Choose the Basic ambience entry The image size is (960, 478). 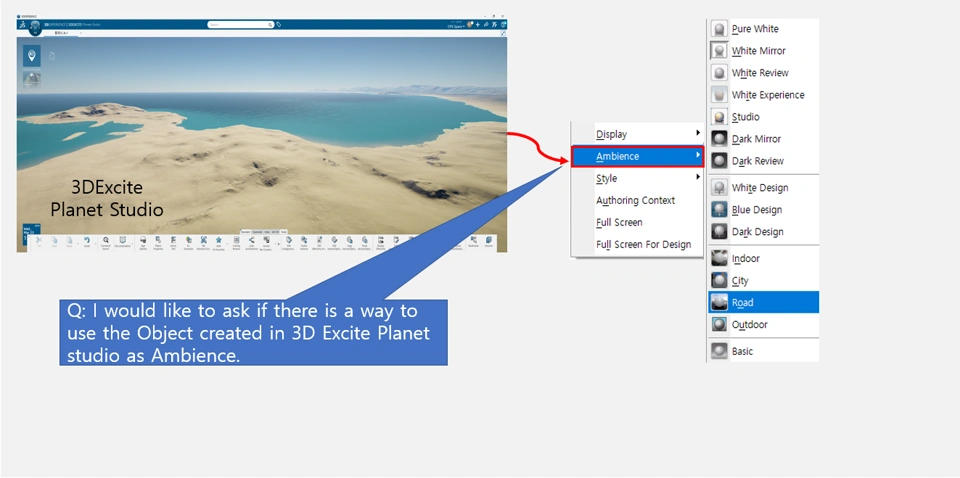click(x=742, y=352)
